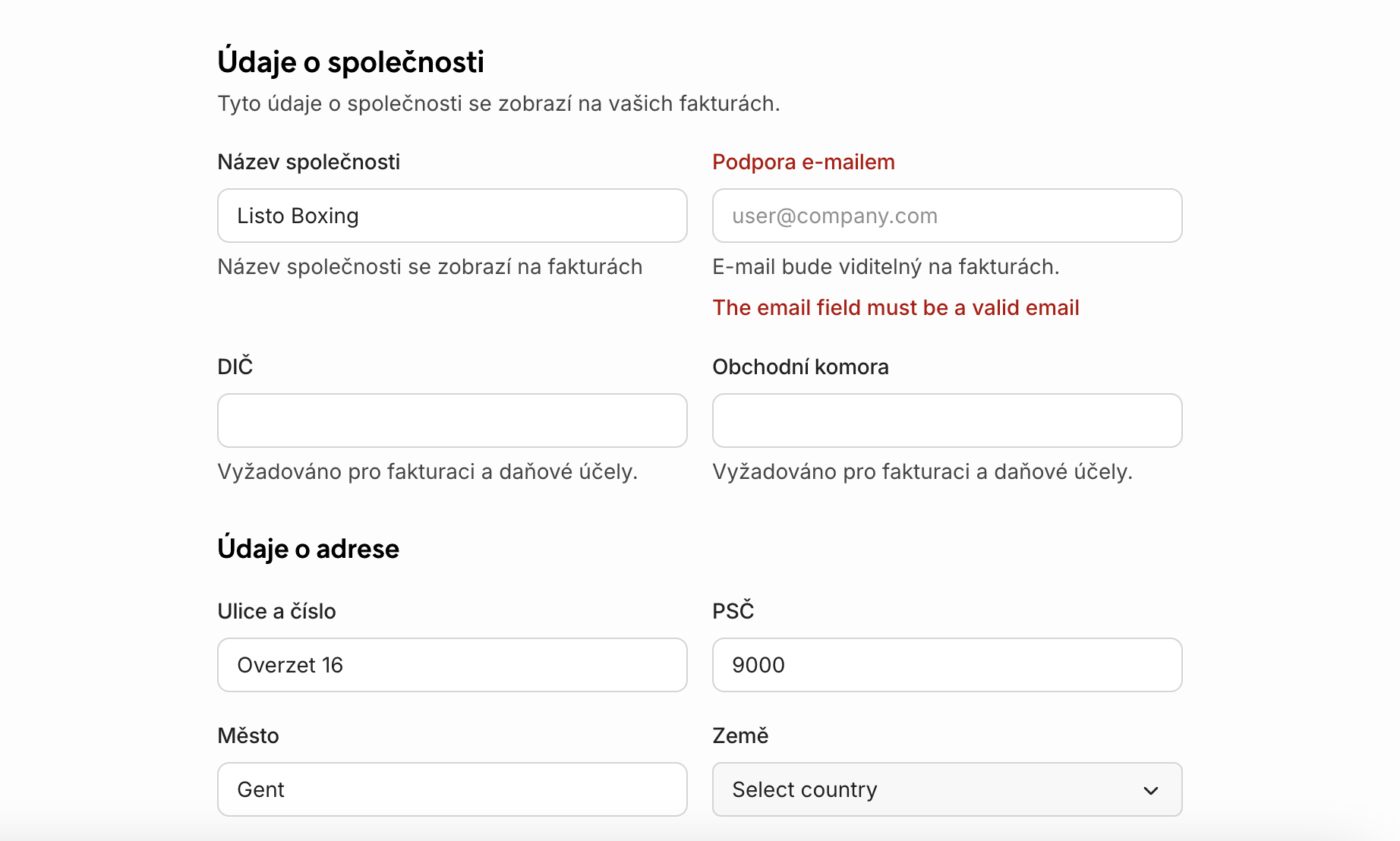Click the DIČ label text
The height and width of the screenshot is (841, 1400).
(235, 367)
